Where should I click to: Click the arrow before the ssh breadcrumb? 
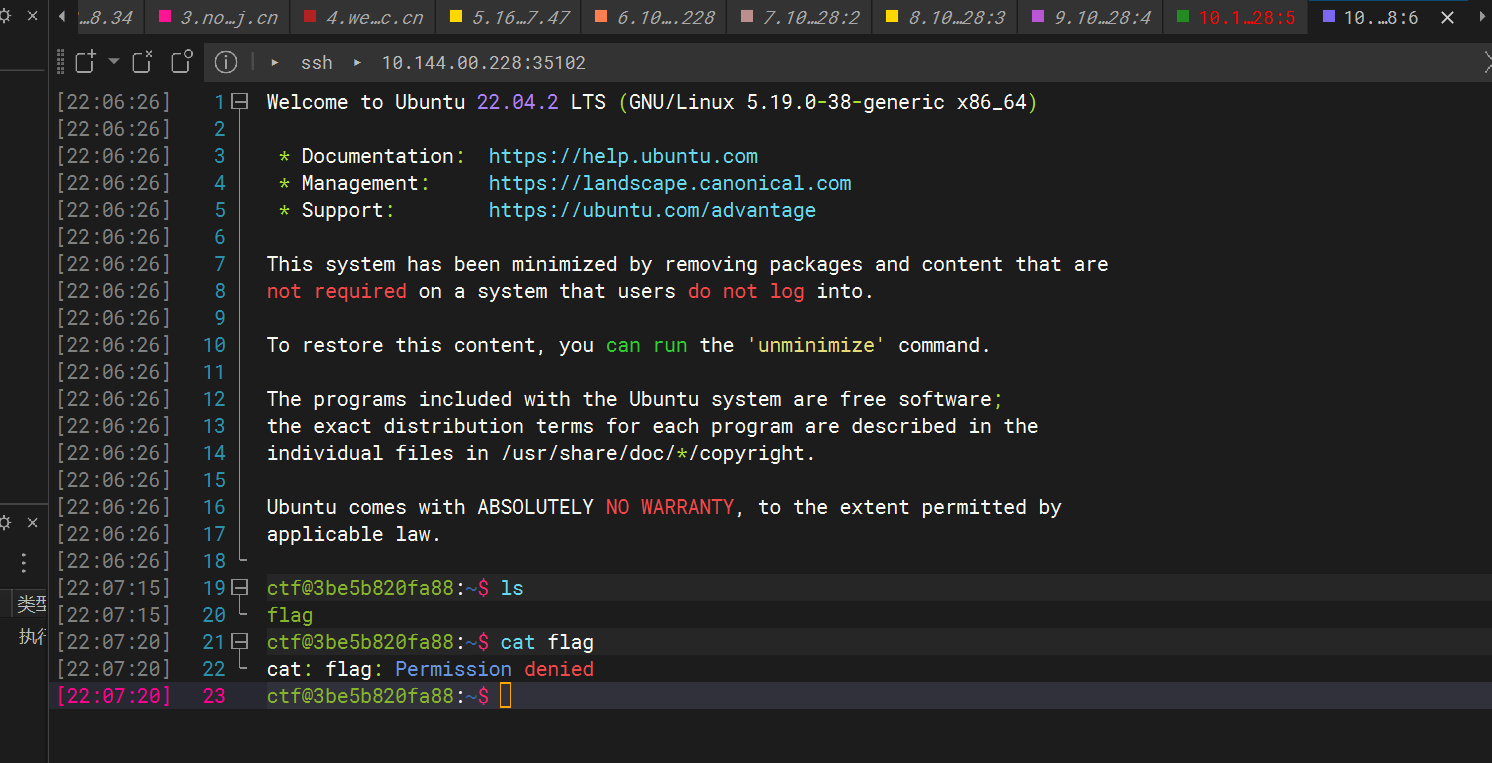(275, 62)
